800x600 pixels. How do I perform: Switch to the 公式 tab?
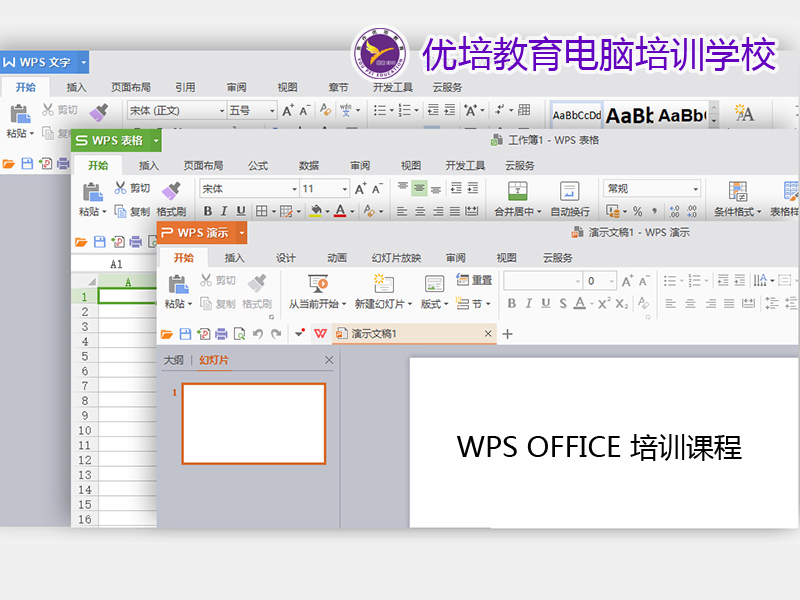pyautogui.click(x=258, y=166)
